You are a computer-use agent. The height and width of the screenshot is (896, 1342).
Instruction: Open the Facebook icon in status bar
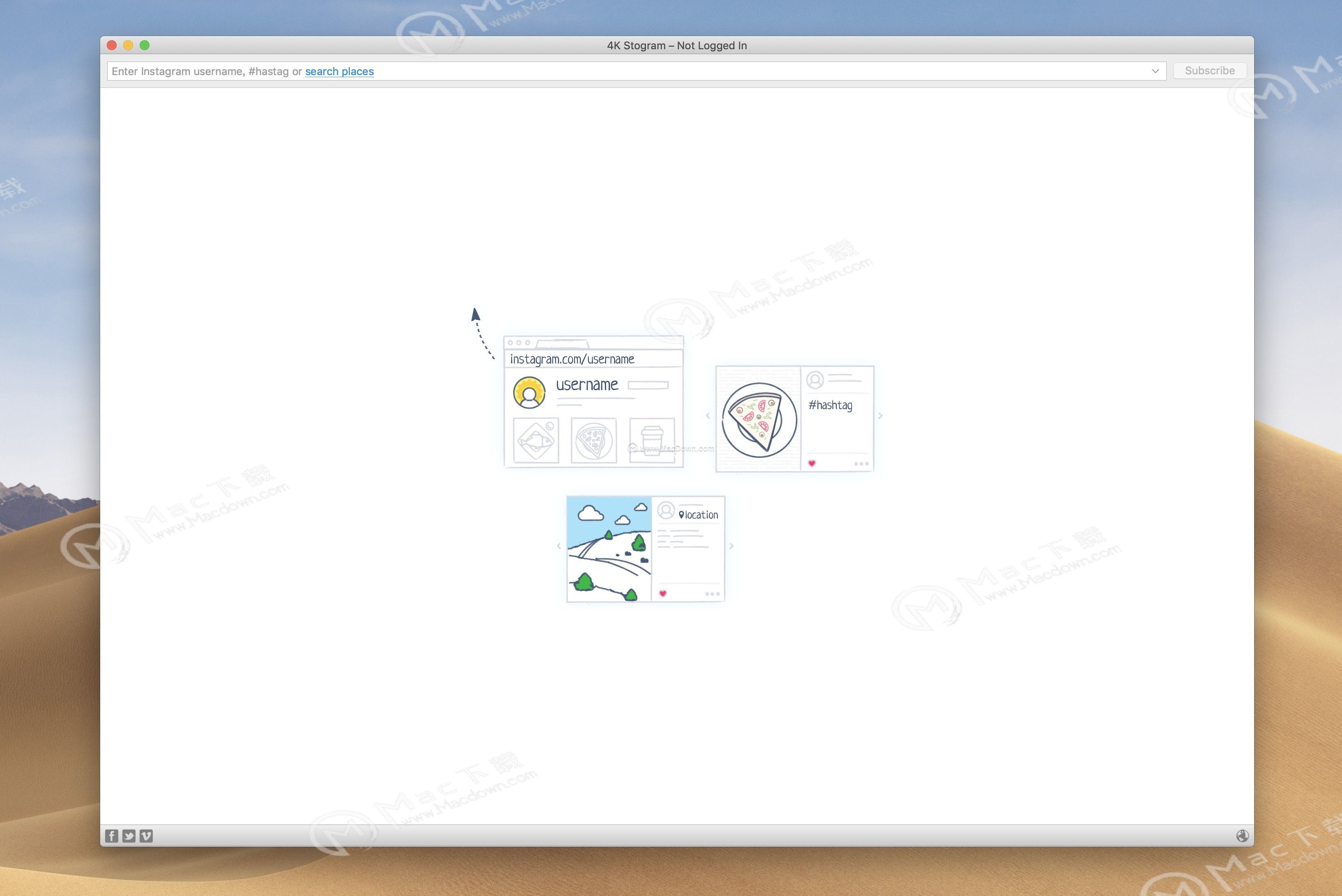click(111, 836)
